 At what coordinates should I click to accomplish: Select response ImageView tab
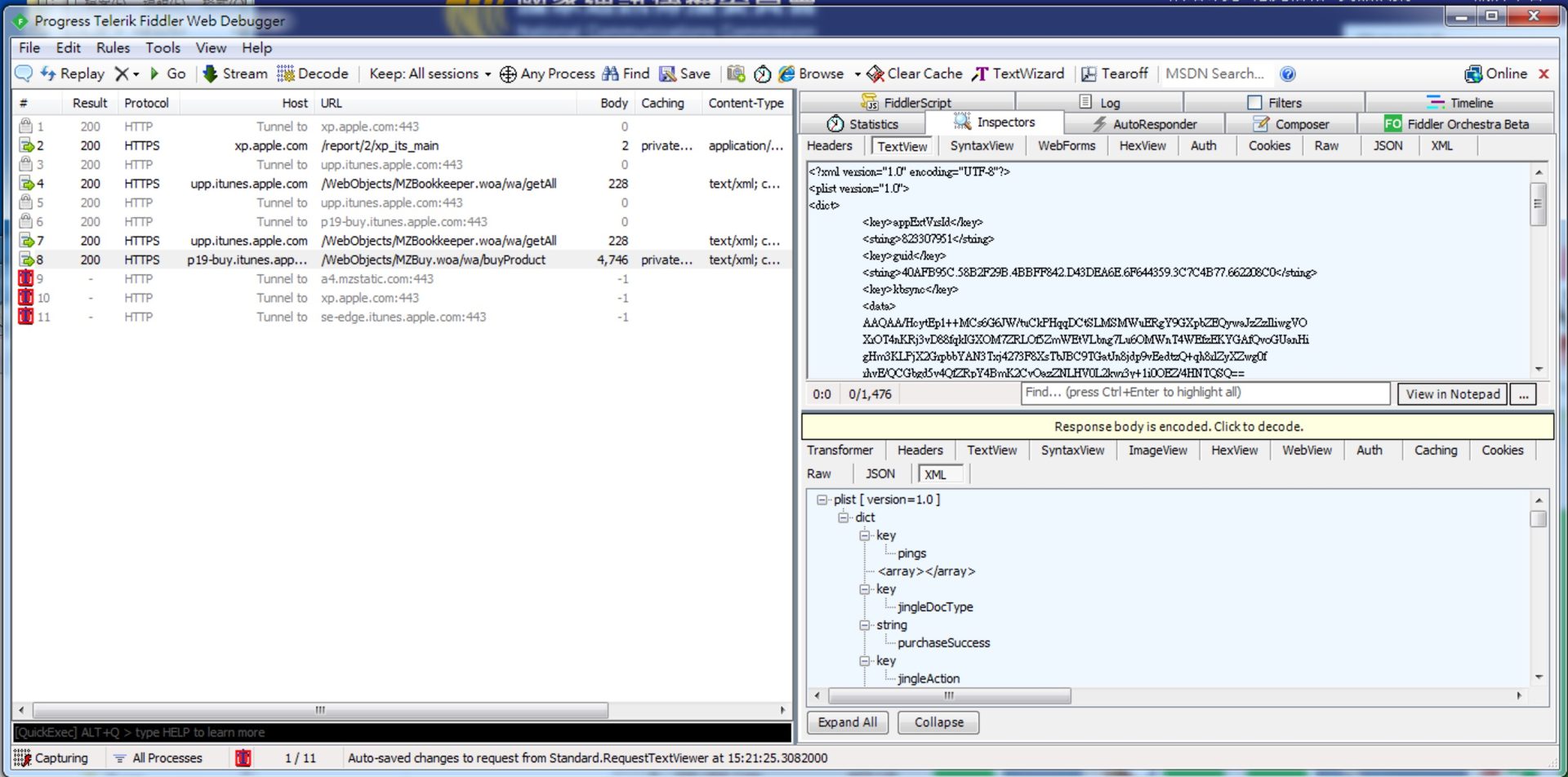coord(1157,450)
